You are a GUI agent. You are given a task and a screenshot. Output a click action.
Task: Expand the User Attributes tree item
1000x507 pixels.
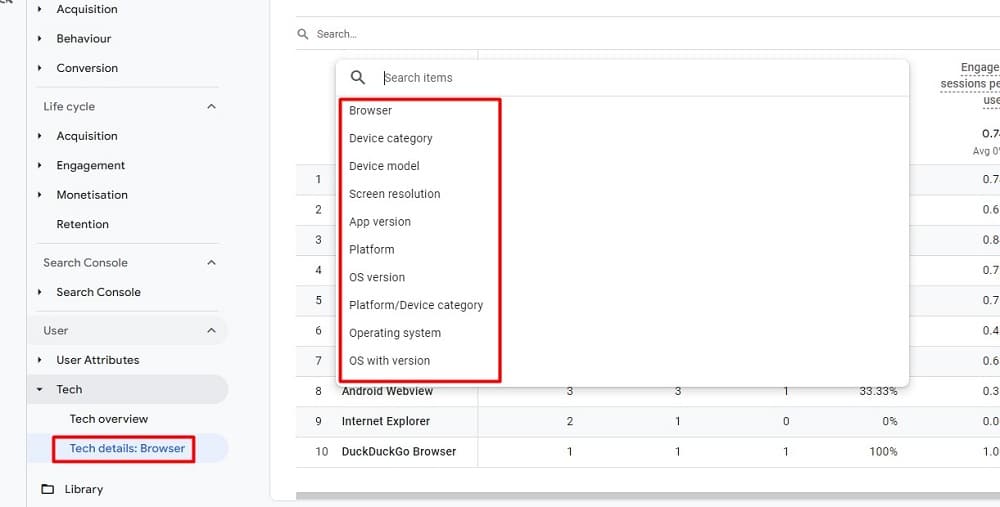40,360
